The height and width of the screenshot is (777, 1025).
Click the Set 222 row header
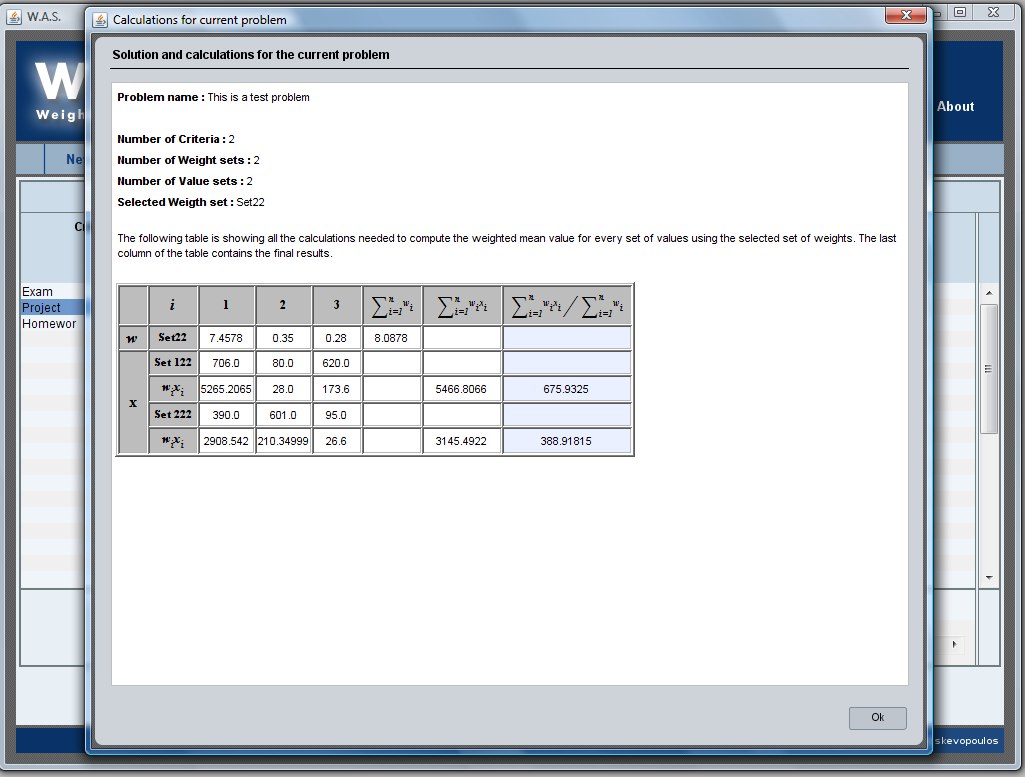pyautogui.click(x=172, y=415)
